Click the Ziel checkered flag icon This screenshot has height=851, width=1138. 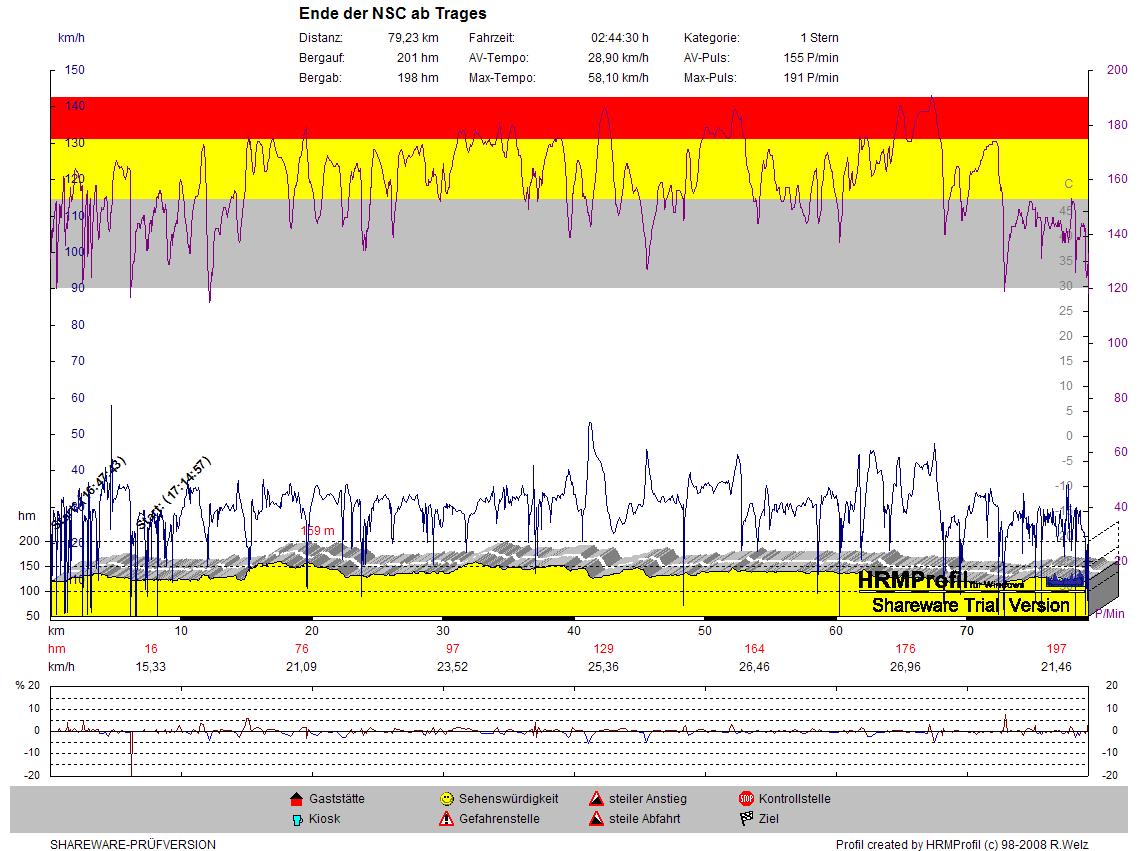point(746,819)
